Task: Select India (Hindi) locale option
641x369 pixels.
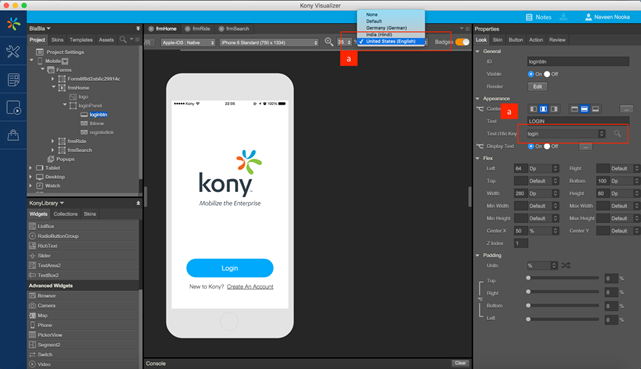Action: (391, 35)
